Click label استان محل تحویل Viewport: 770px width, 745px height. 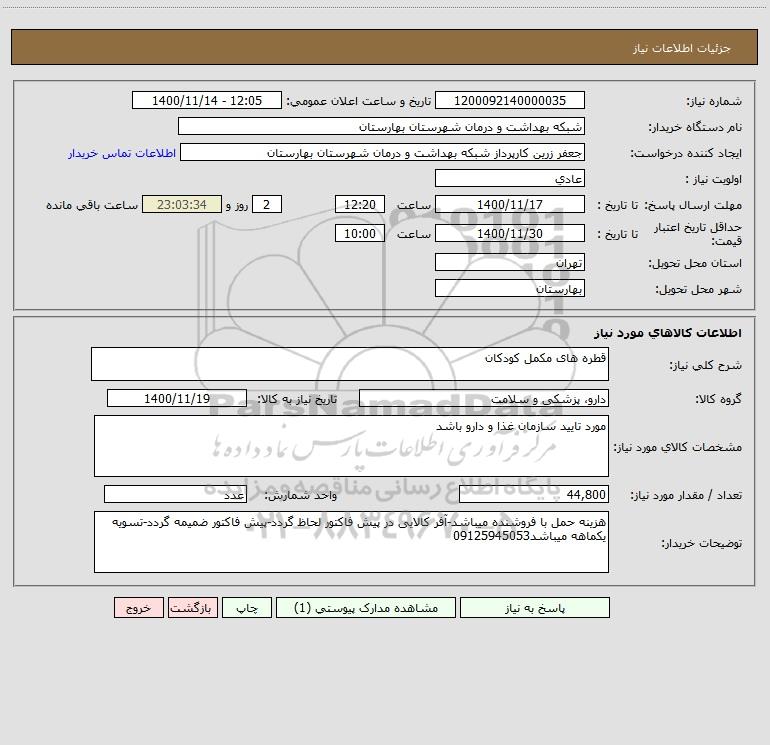[695, 263]
